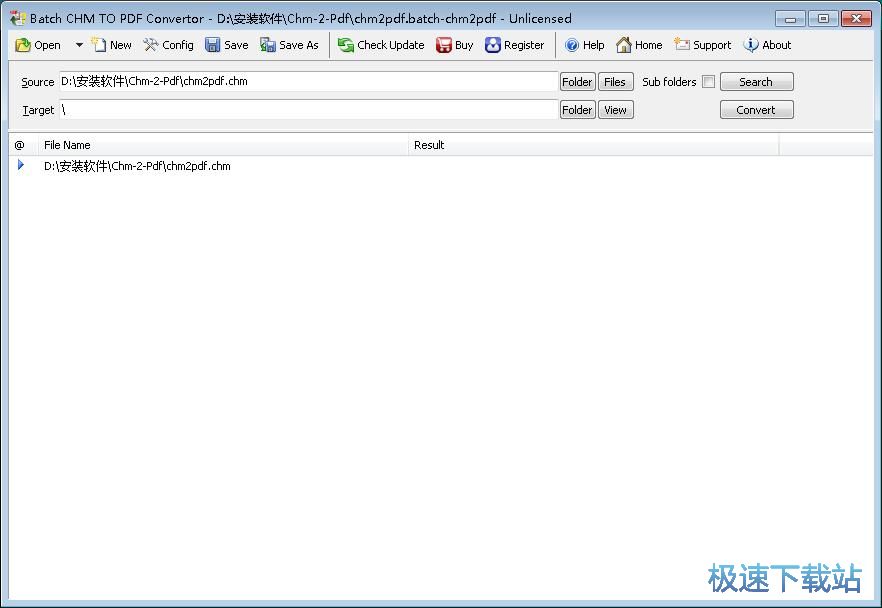Click the View target button

click(615, 110)
